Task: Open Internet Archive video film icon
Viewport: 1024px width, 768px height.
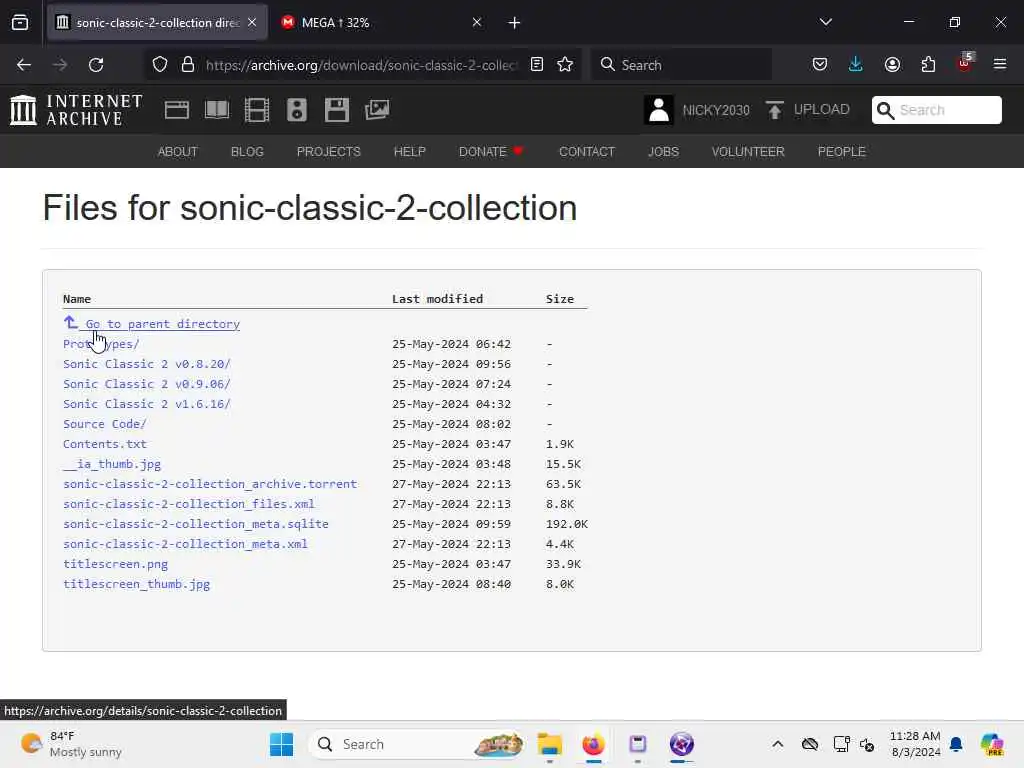Action: coord(257,110)
